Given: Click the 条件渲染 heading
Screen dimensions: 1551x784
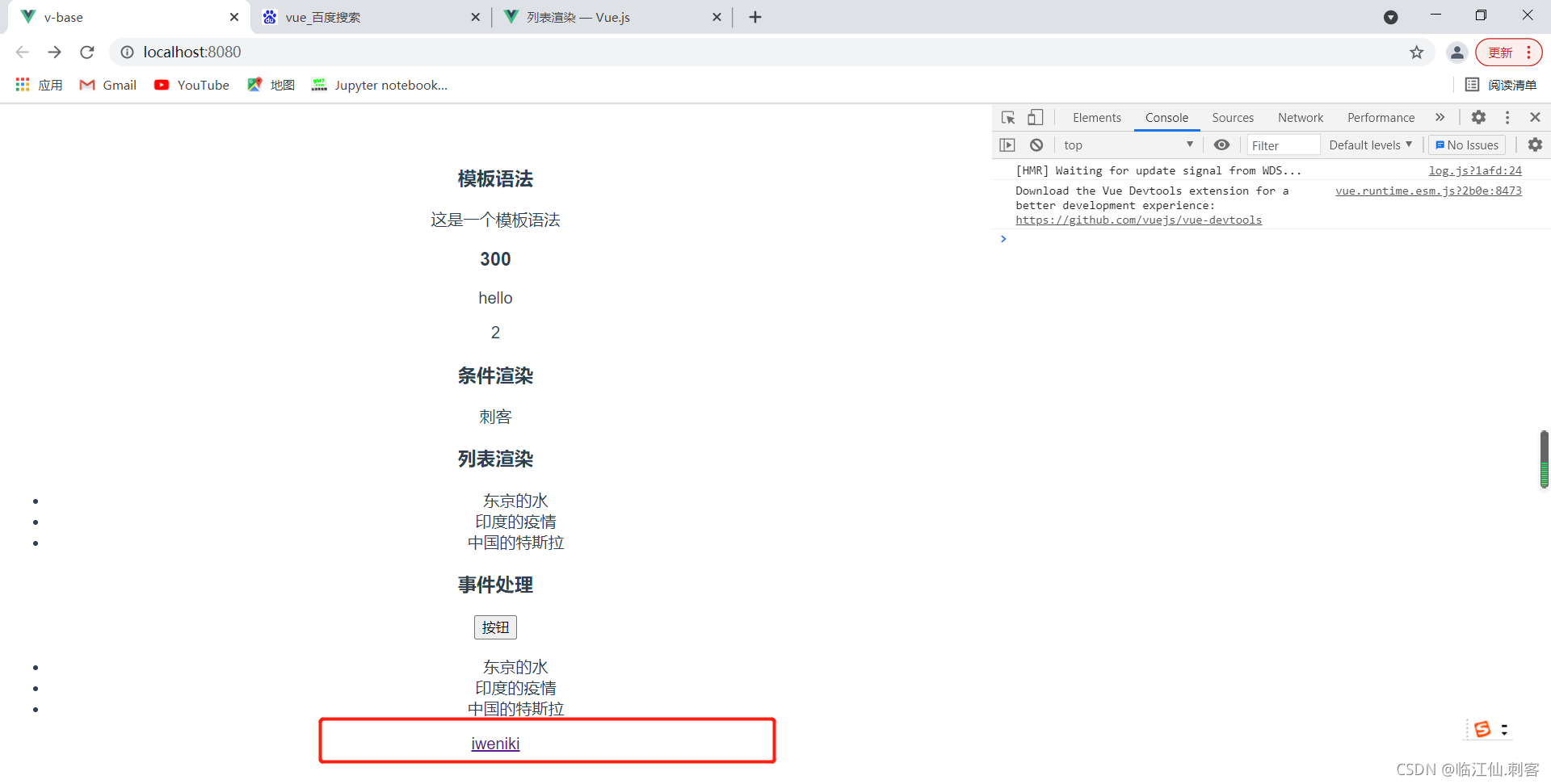Looking at the screenshot, I should pyautogui.click(x=495, y=376).
